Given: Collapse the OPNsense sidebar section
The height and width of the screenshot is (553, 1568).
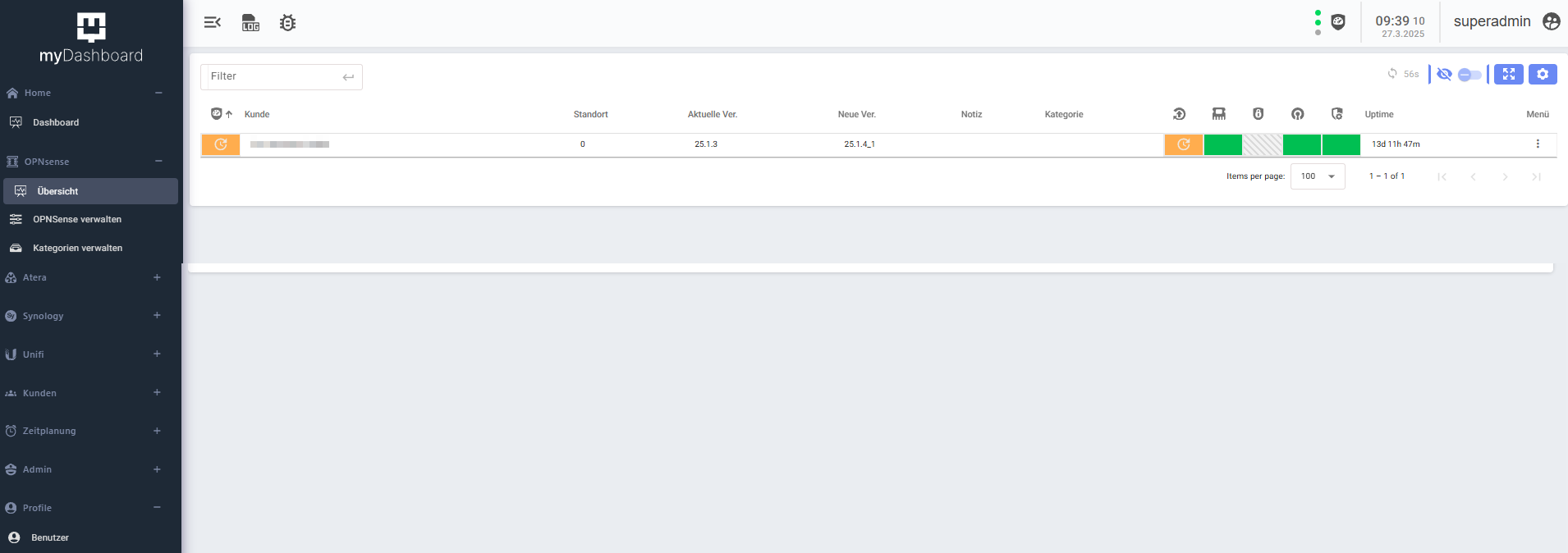Looking at the screenshot, I should 158,162.
